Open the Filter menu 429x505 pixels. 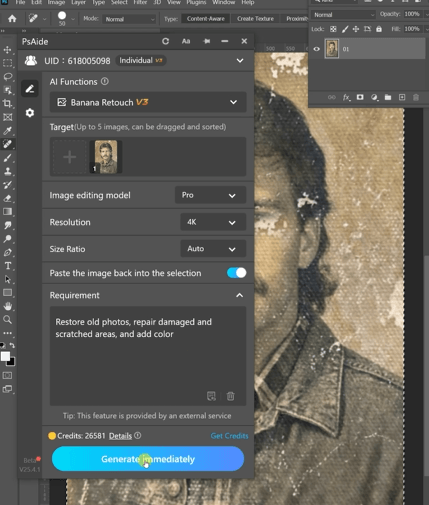[140, 3]
